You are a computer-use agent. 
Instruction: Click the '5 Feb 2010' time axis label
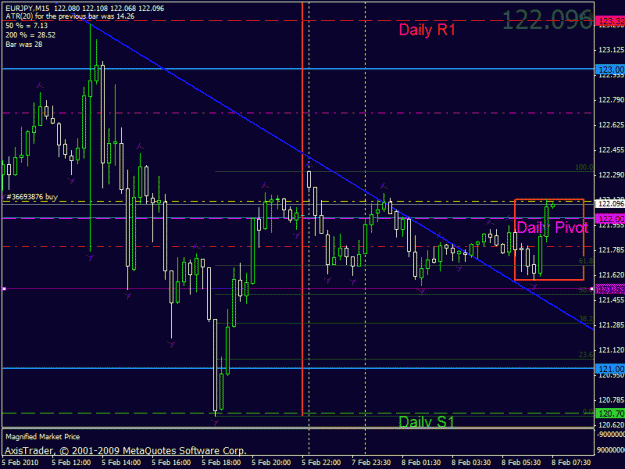coord(20,463)
